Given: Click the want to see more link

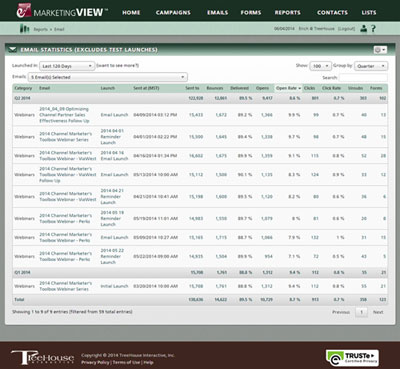Looking at the screenshot, I should click(x=118, y=66).
